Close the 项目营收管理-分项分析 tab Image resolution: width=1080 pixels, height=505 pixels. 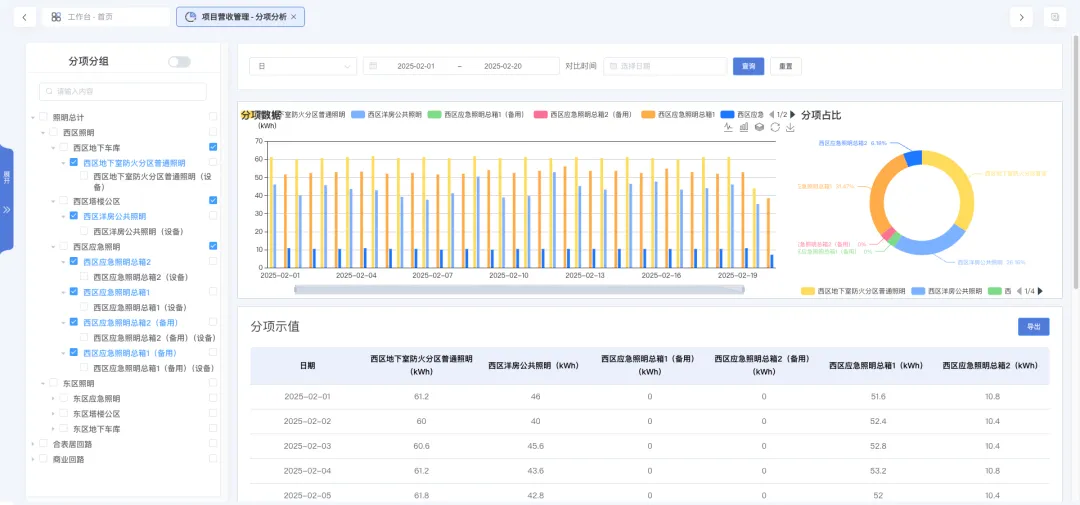coord(293,17)
